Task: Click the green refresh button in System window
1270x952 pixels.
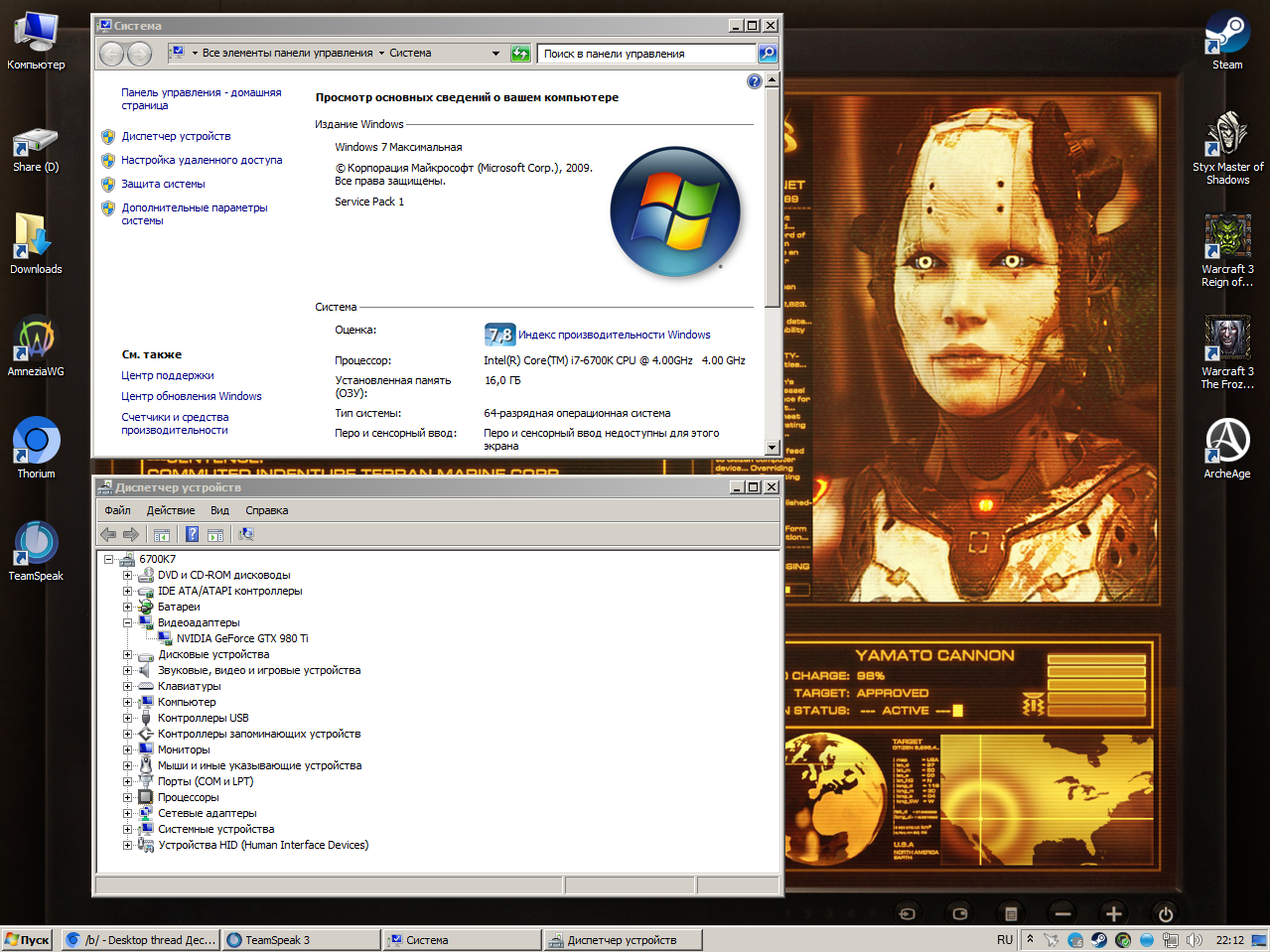Action: click(x=520, y=54)
